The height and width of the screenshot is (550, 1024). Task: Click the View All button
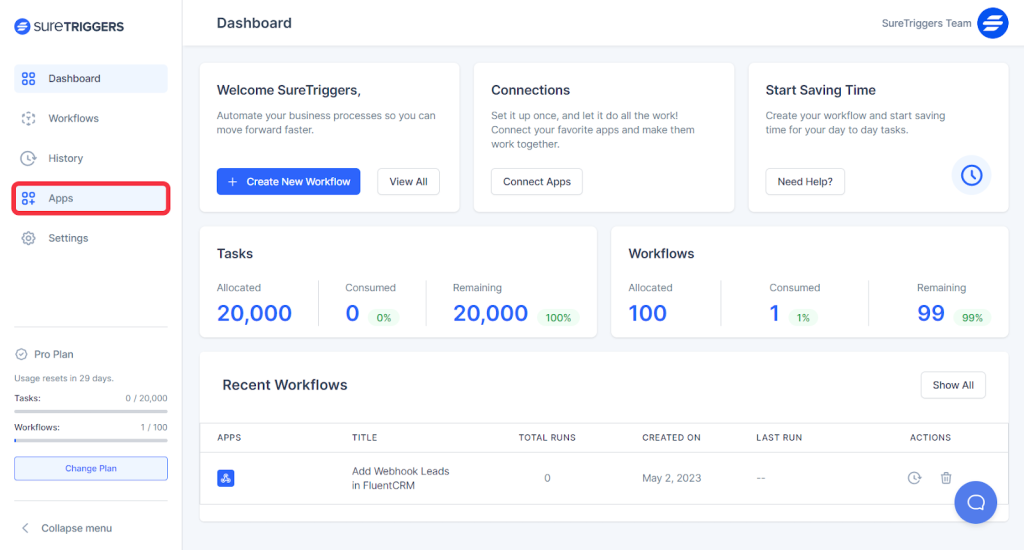(408, 181)
